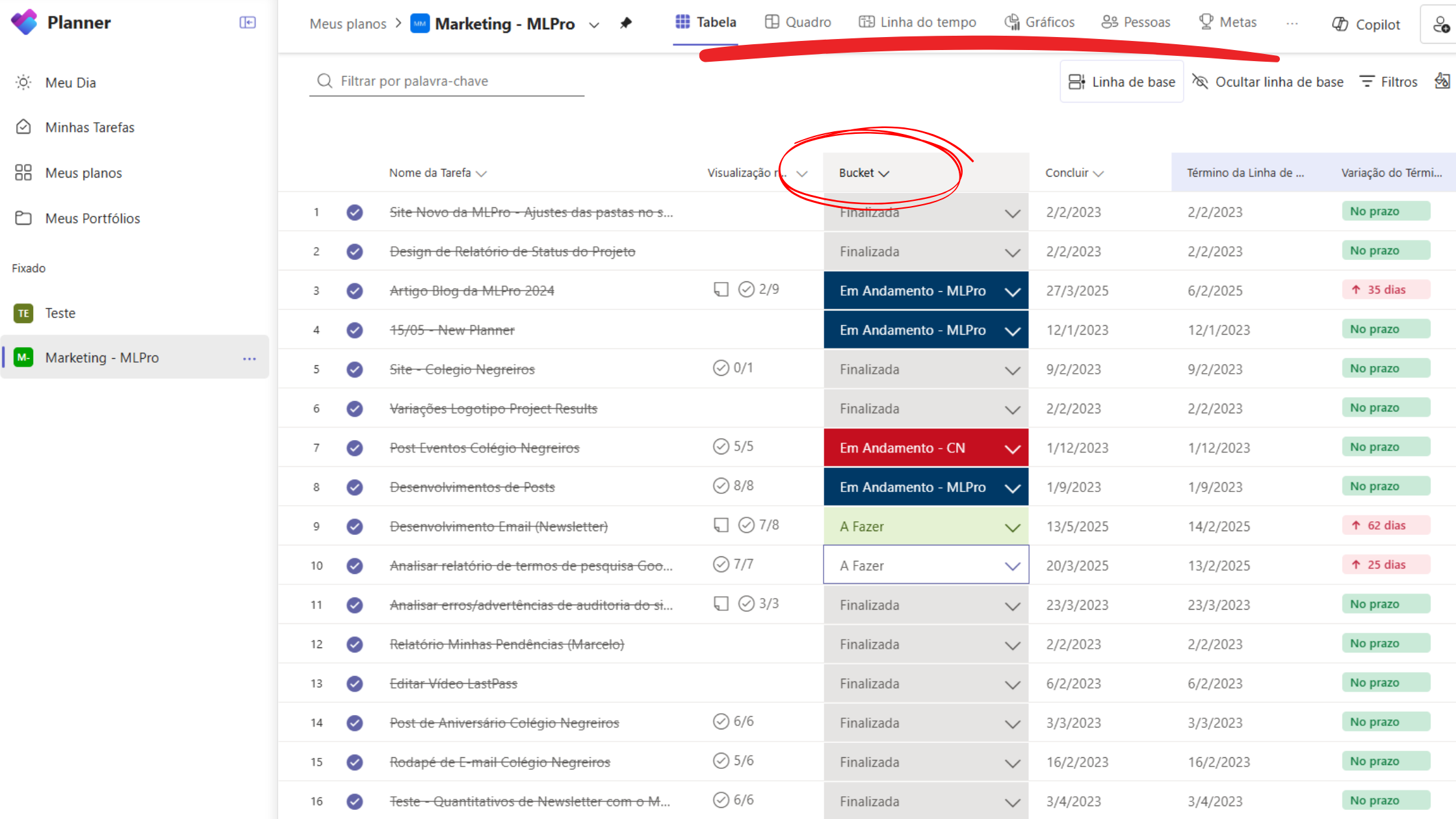Click in Filtrar por palavra-chave field
Viewport: 1456px width, 819px height.
click(x=447, y=81)
